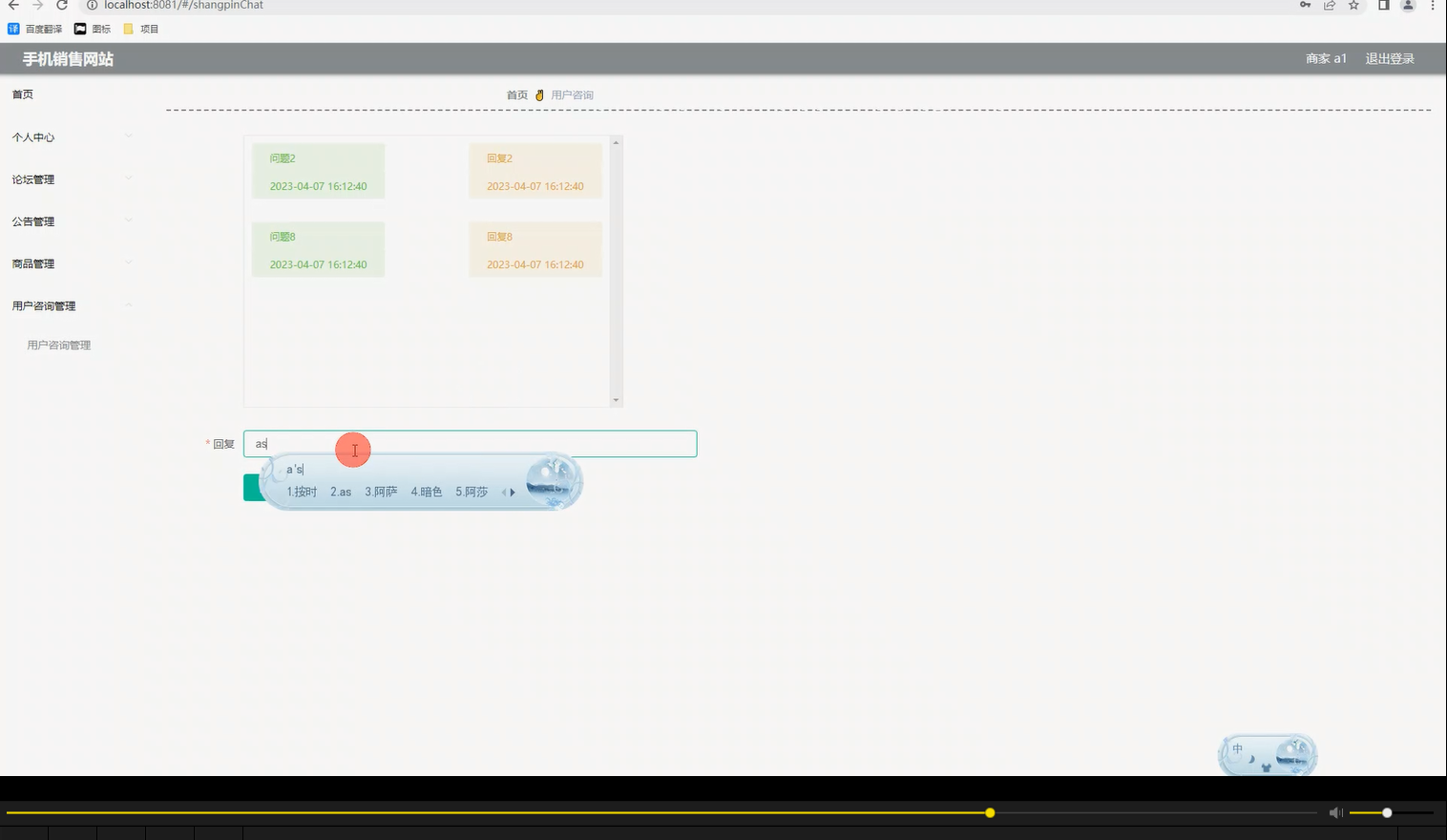1447x840 pixels.
Task: Open the browser profile avatar icon
Action: pos(1407,6)
